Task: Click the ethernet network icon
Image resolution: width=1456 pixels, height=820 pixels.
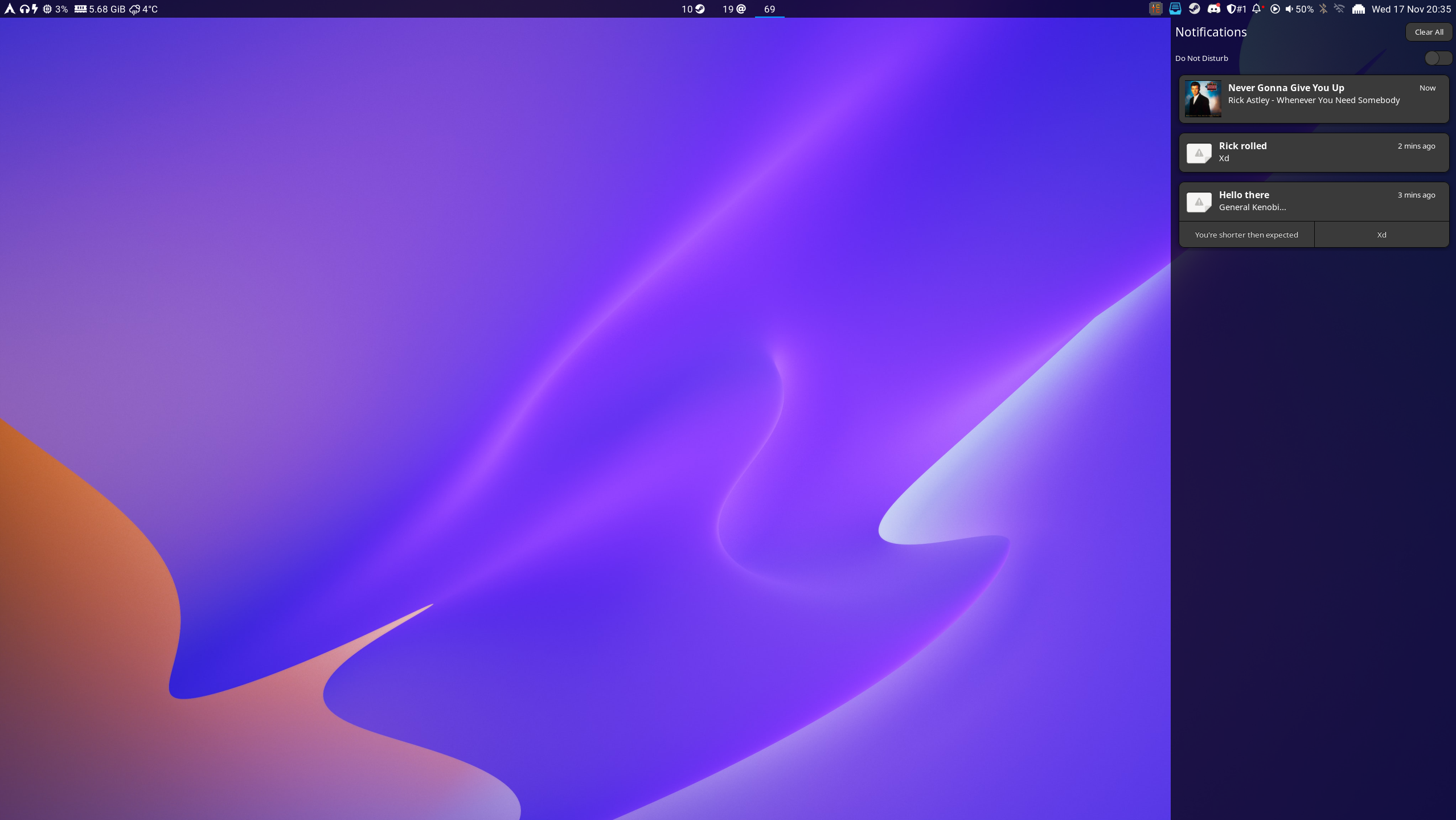Action: point(1359,9)
